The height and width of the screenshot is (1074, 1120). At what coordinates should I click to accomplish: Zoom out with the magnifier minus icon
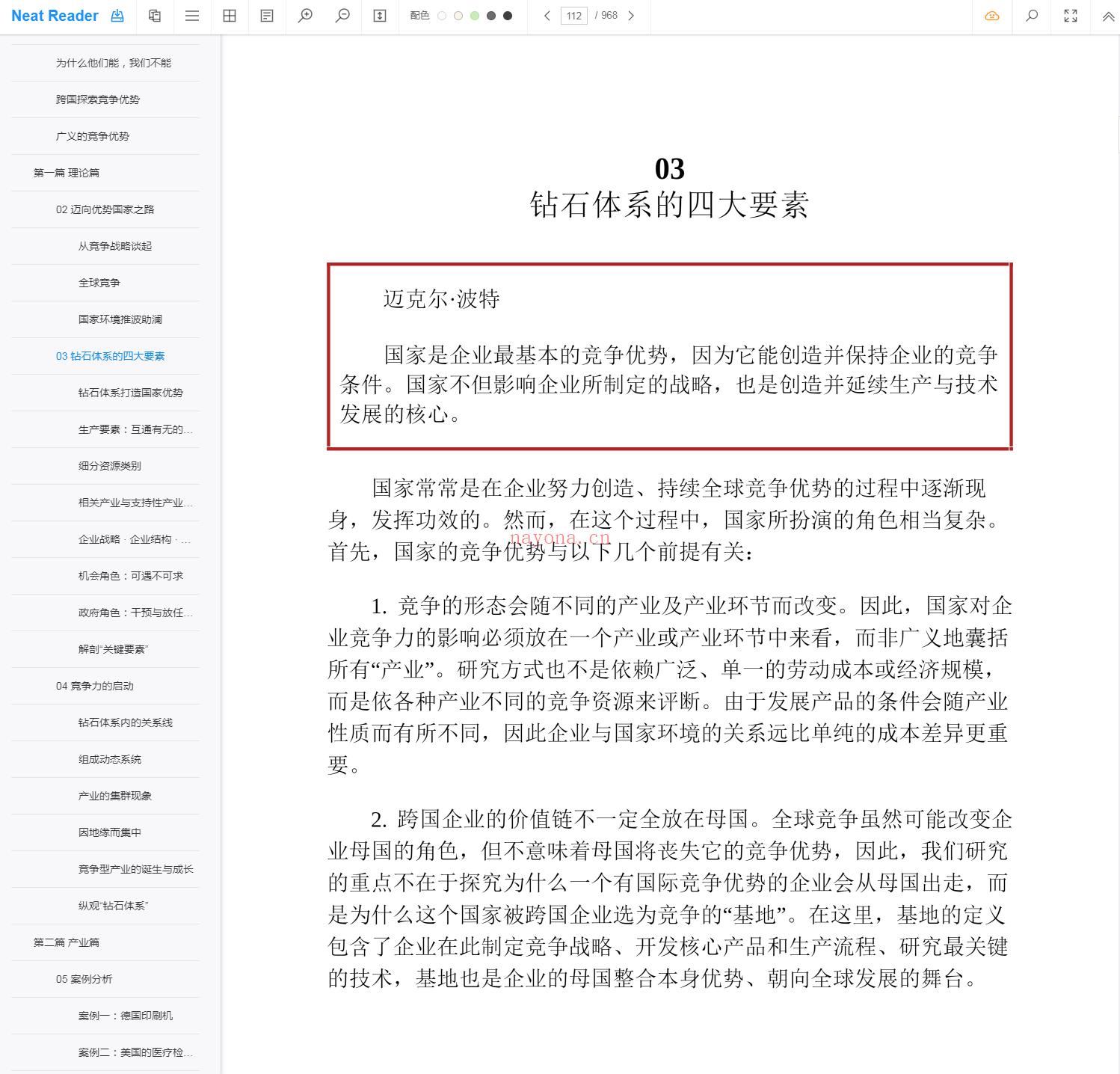(x=342, y=16)
